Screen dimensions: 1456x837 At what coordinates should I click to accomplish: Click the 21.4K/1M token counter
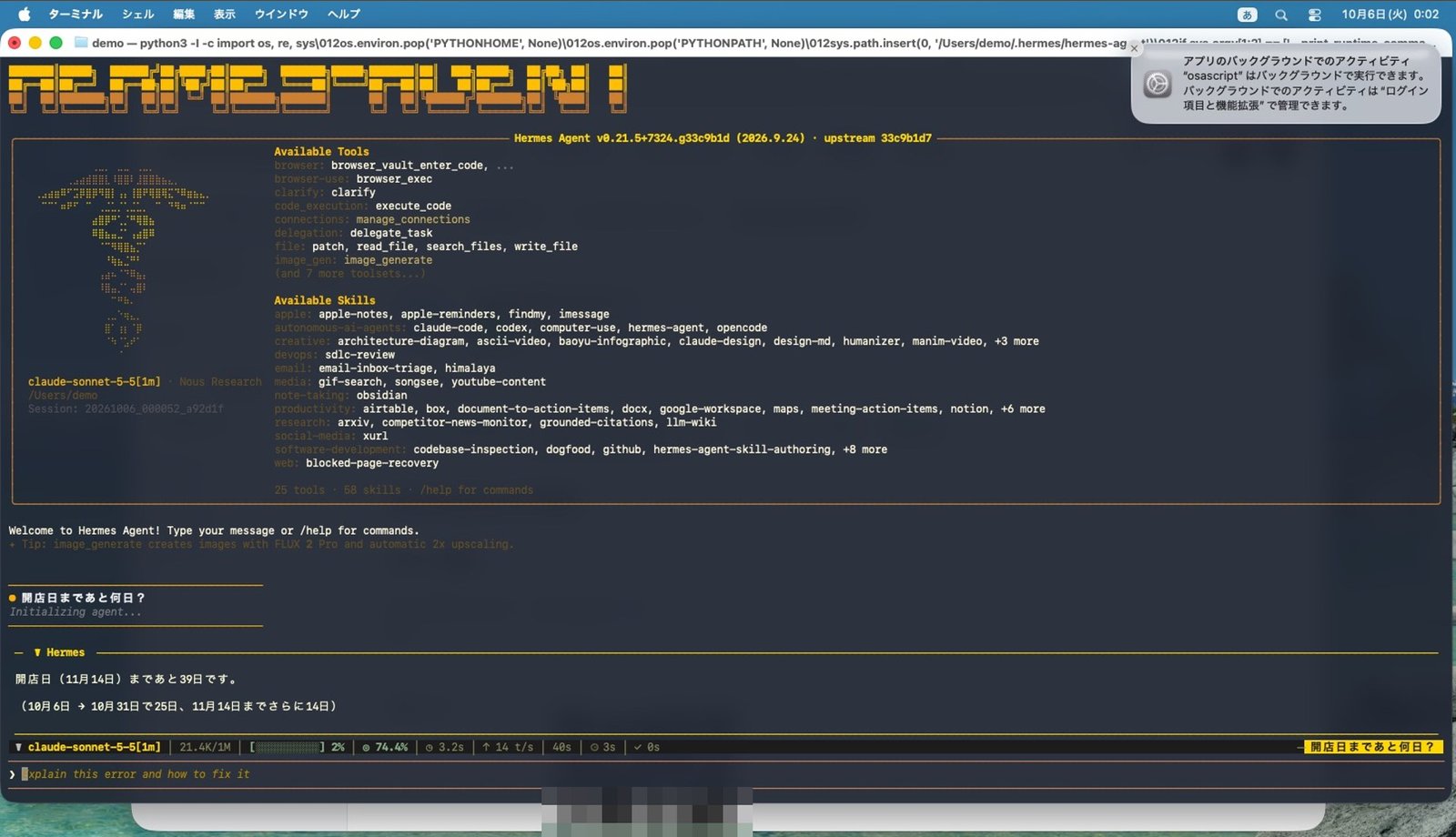pos(205,747)
